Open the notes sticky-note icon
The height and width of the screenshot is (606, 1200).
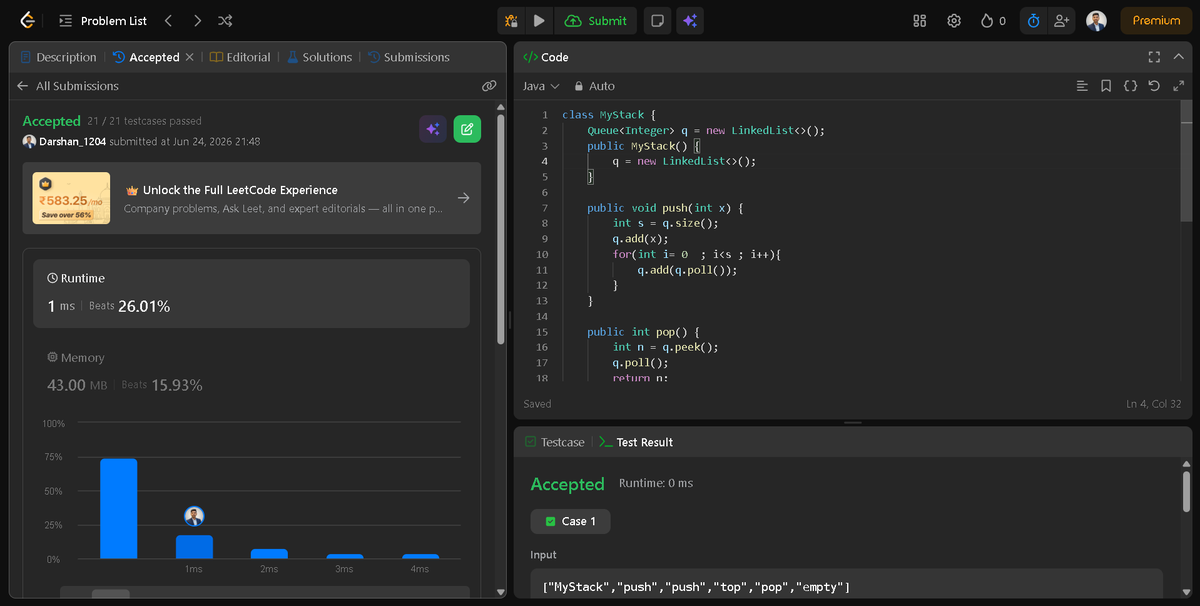[656, 20]
